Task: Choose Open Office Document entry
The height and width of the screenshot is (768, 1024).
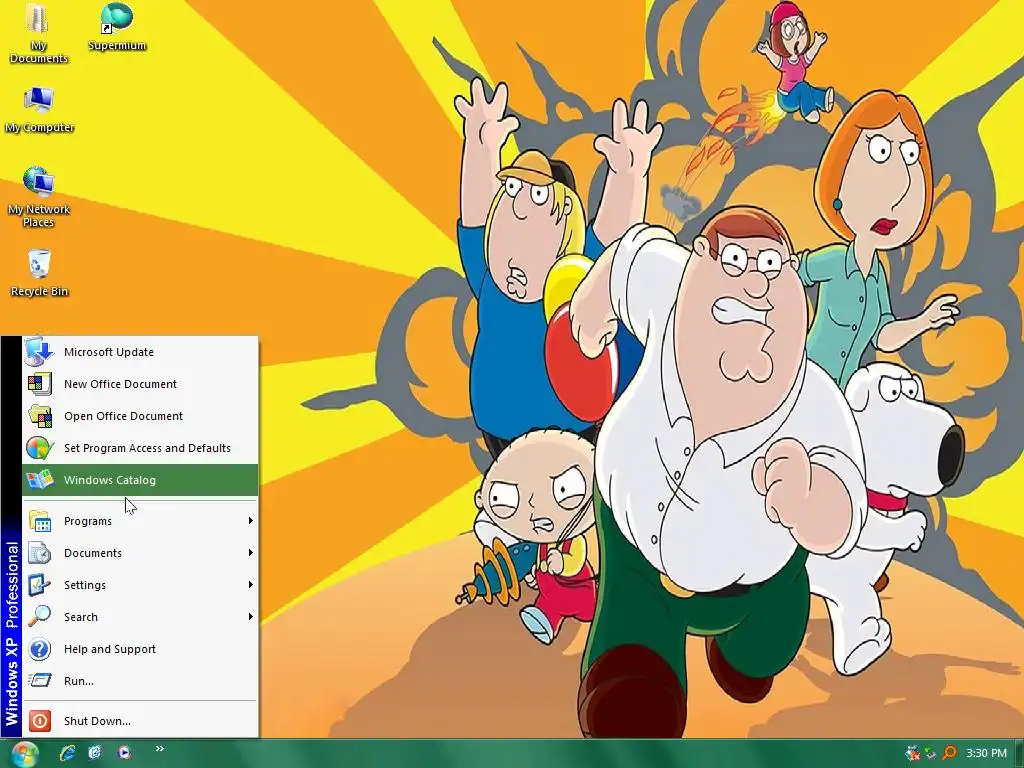Action: pyautogui.click(x=140, y=416)
